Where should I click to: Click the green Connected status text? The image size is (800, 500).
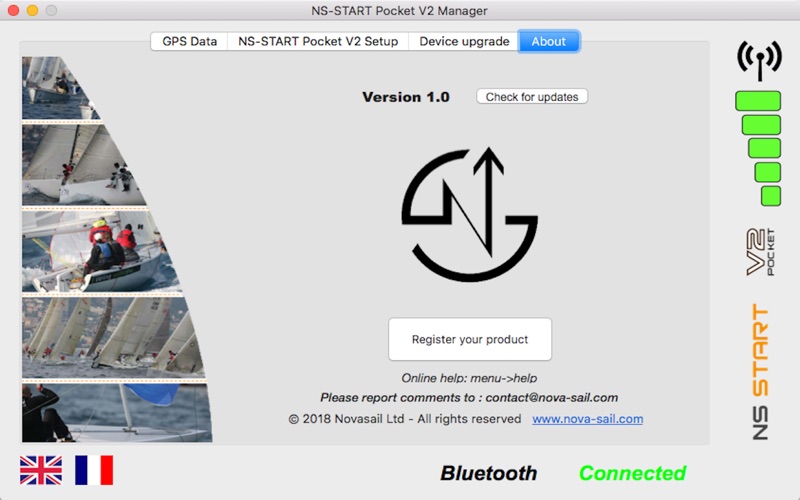pyautogui.click(x=633, y=473)
